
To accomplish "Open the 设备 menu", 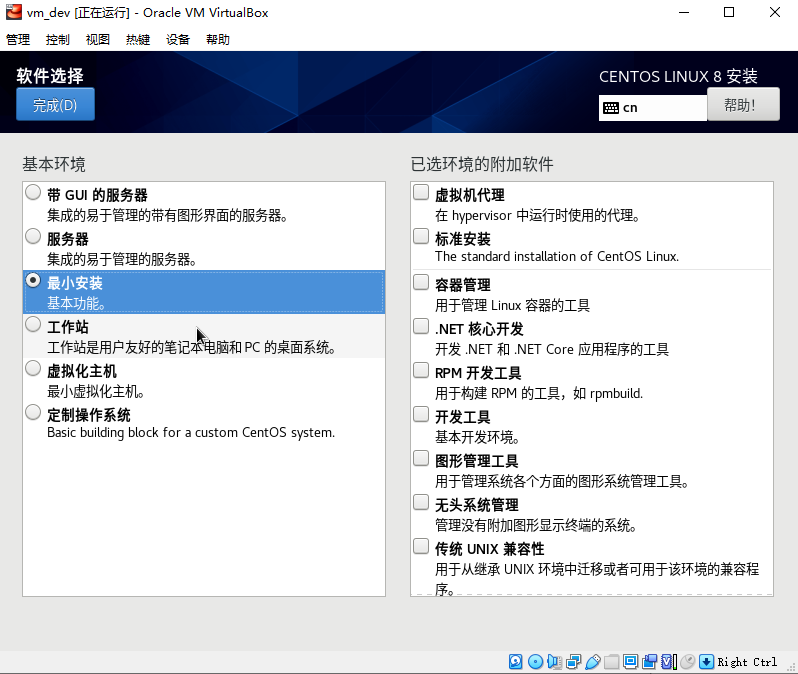I will (x=178, y=40).
